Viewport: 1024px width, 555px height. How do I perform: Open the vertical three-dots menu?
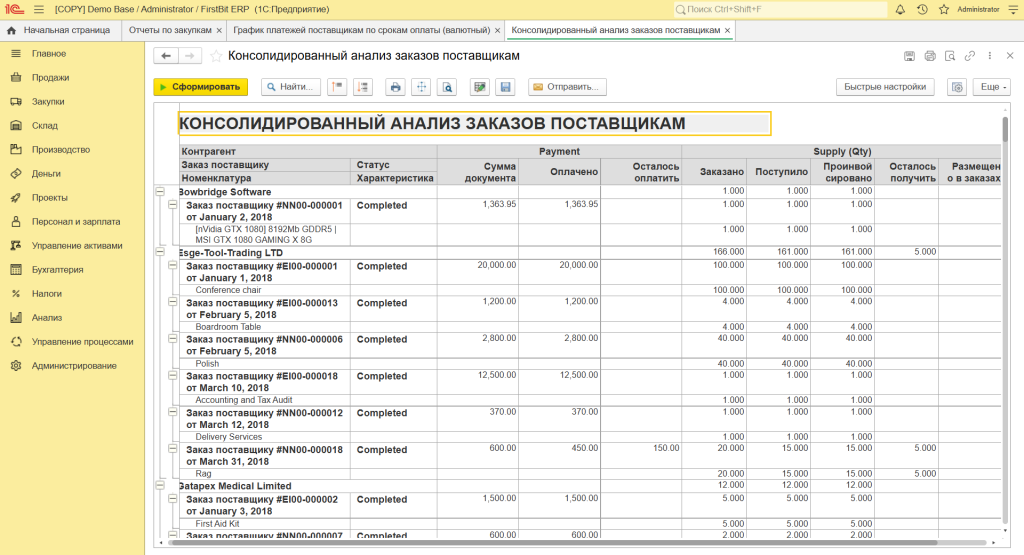tap(990, 56)
